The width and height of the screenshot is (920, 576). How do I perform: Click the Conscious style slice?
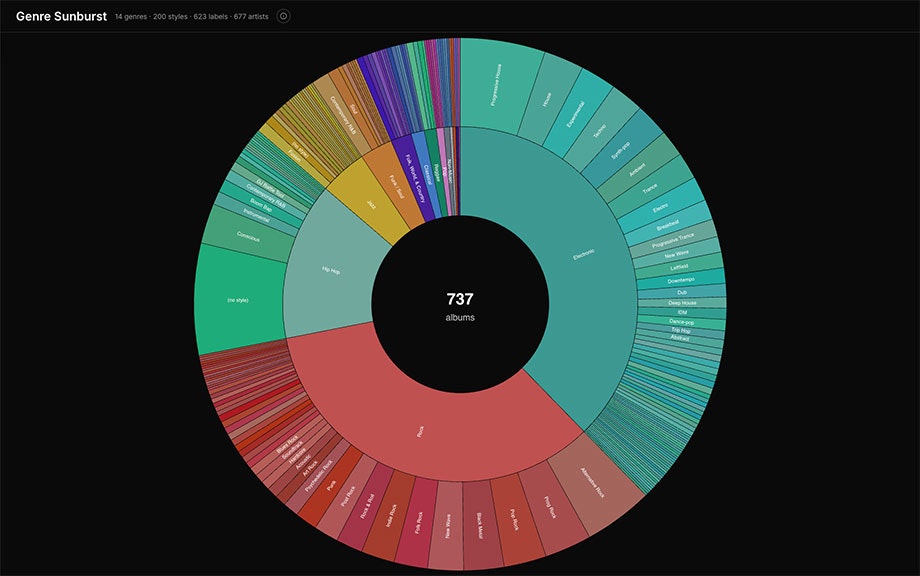coord(248,236)
